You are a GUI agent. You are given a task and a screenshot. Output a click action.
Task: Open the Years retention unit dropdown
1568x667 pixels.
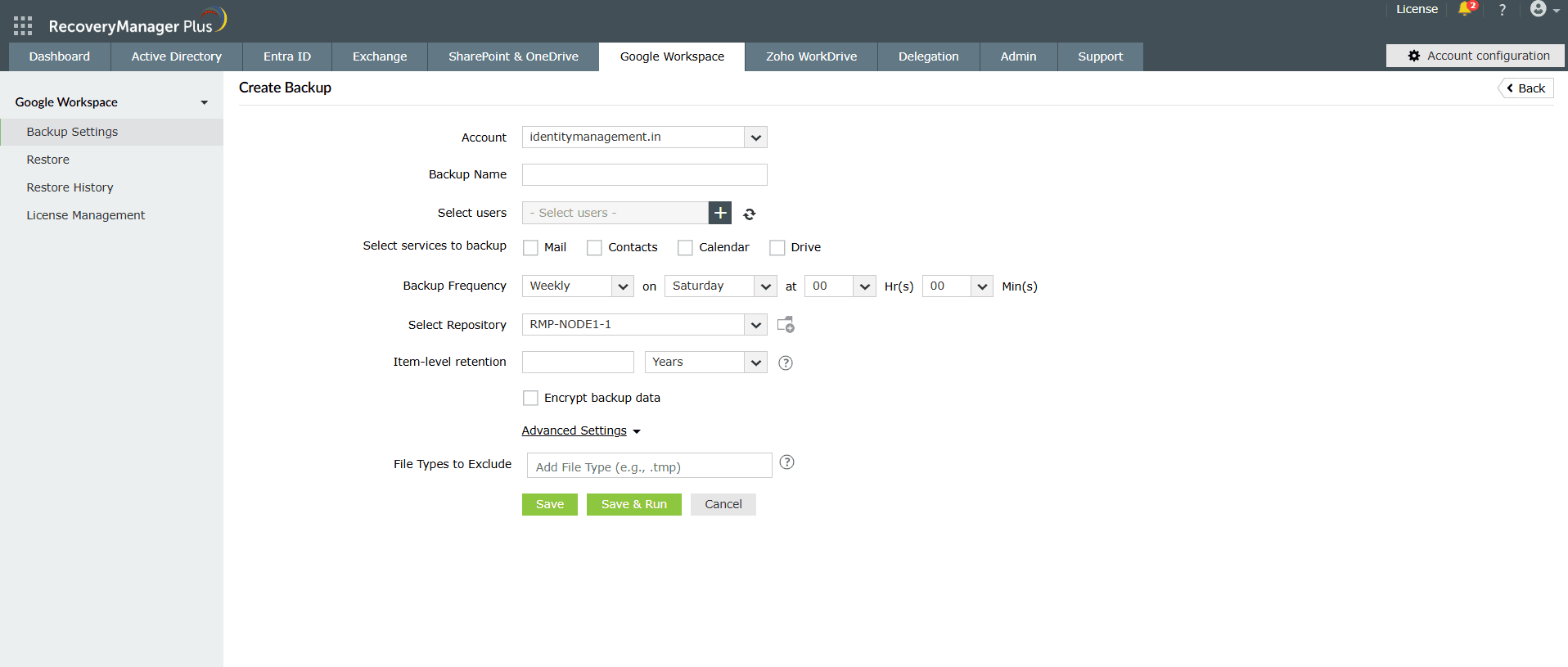(x=706, y=363)
